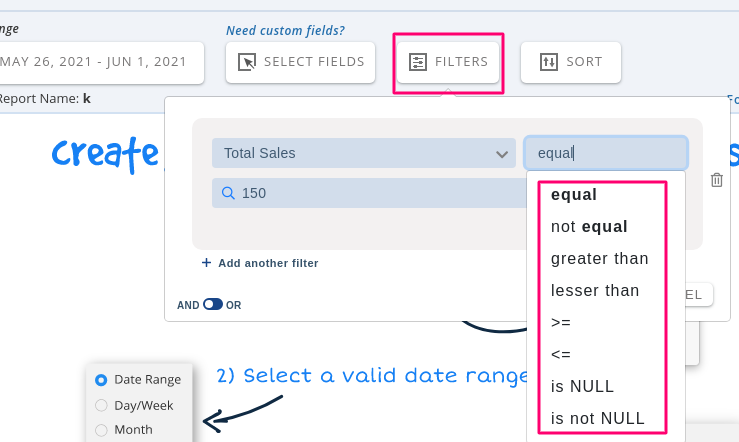This screenshot has height=442, width=739.
Task: Click the trash icon to delete filter
Action: click(716, 180)
